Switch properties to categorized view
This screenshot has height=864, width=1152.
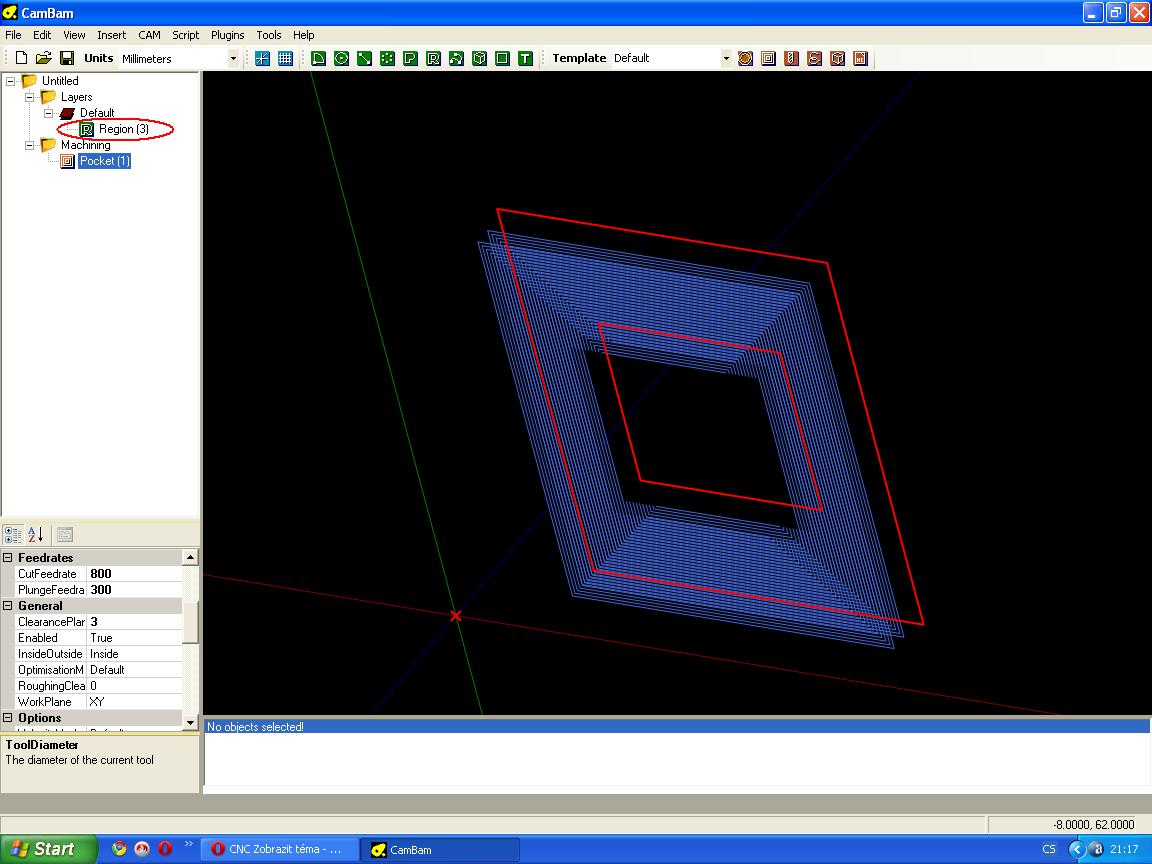[x=13, y=534]
